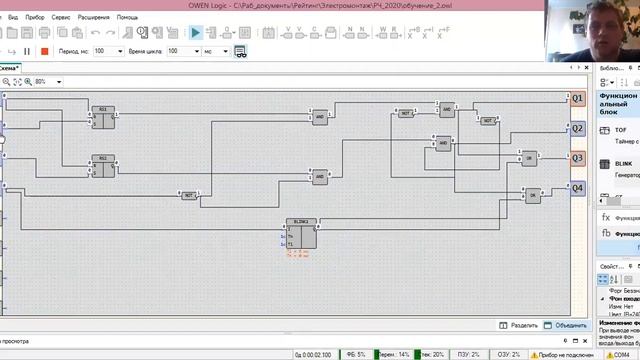Screen dimensions: 640x360
Task: Select output Q4 on the canvas
Action: pos(577,188)
